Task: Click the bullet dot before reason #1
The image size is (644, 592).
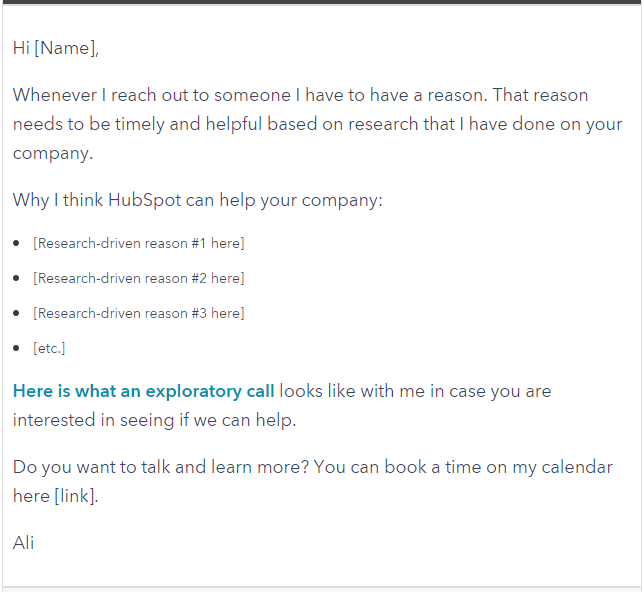Action: tap(17, 243)
